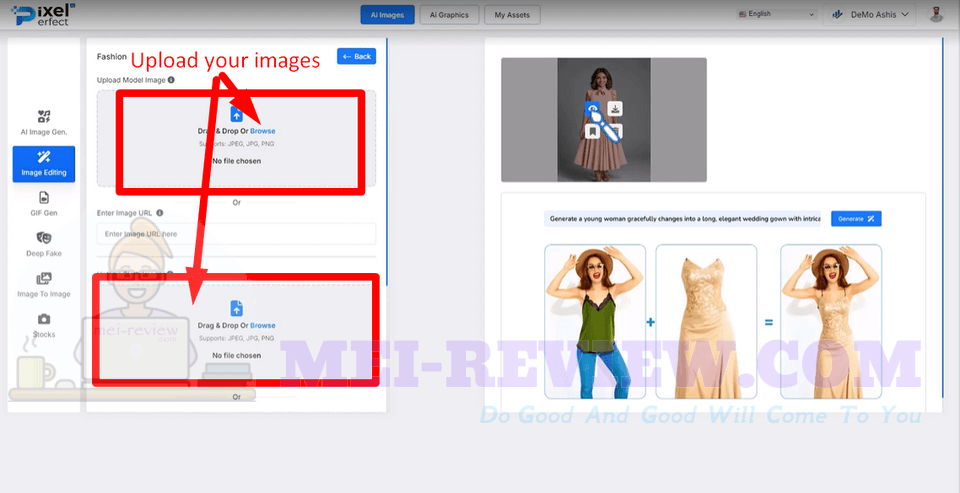Open the Image To Image tool

point(43,285)
